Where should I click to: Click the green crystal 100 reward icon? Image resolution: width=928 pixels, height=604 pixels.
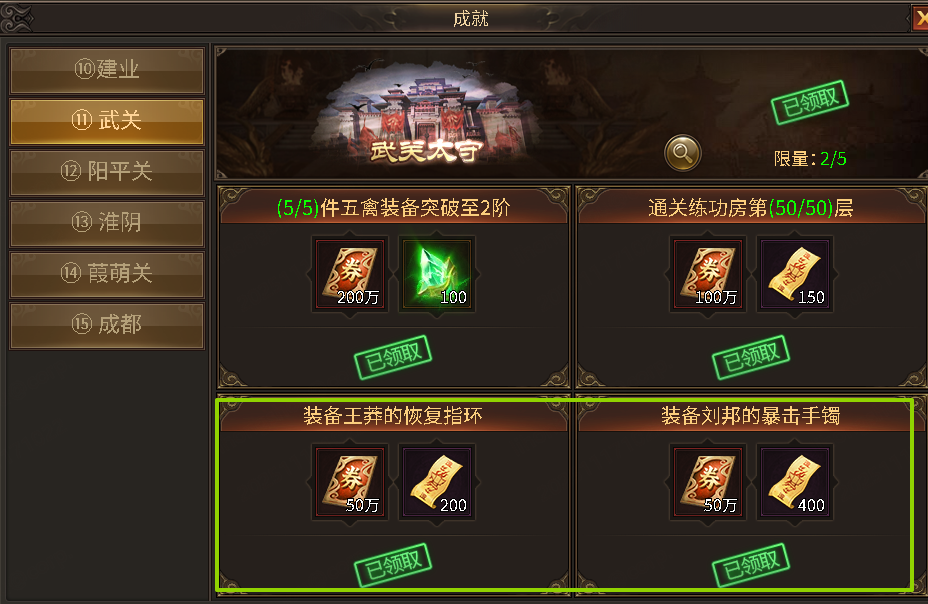pyautogui.click(x=437, y=274)
